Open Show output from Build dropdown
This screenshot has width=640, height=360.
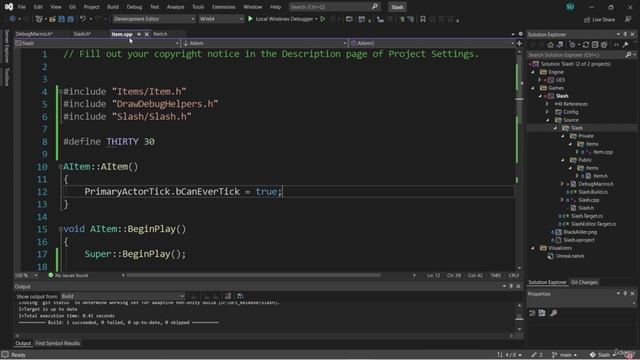coord(122,296)
